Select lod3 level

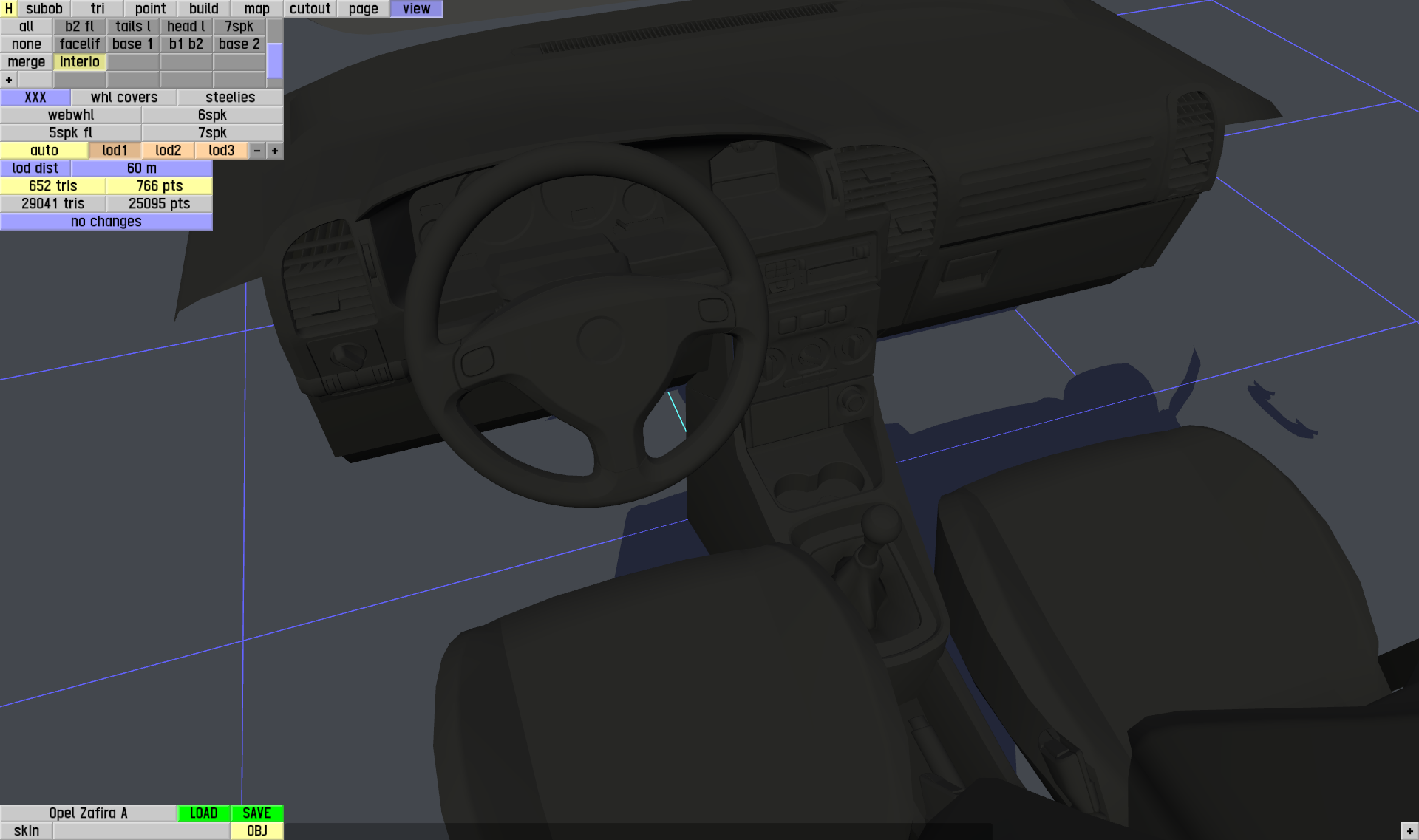pyautogui.click(x=222, y=151)
